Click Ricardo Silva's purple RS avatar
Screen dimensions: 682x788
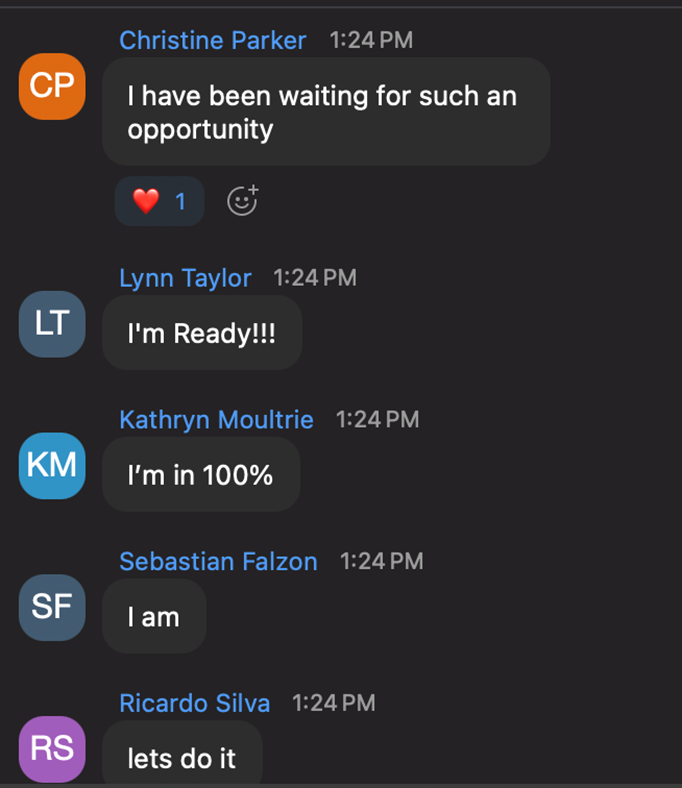52,748
